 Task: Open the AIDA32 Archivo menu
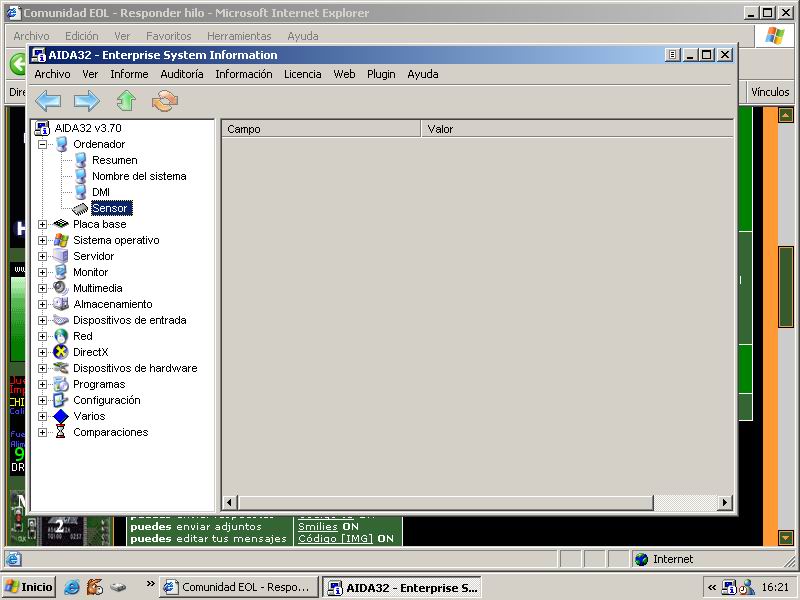point(53,74)
